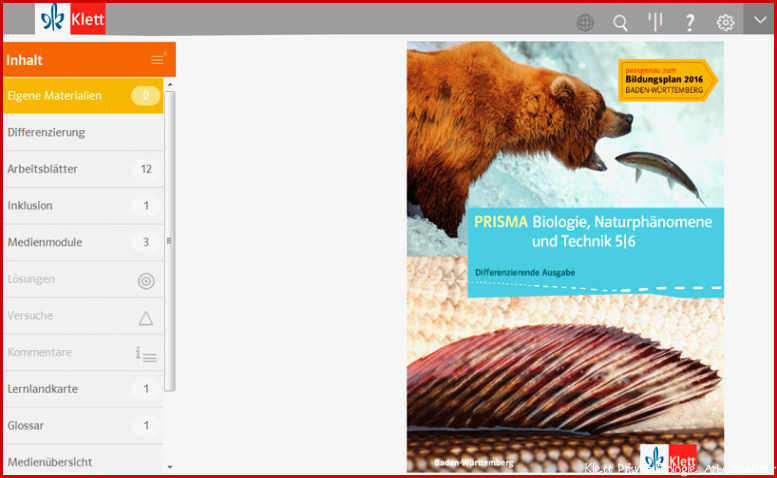Viewport: 777px width, 478px height.
Task: Click sidebar scrollbar up arrow
Action: pos(170,85)
